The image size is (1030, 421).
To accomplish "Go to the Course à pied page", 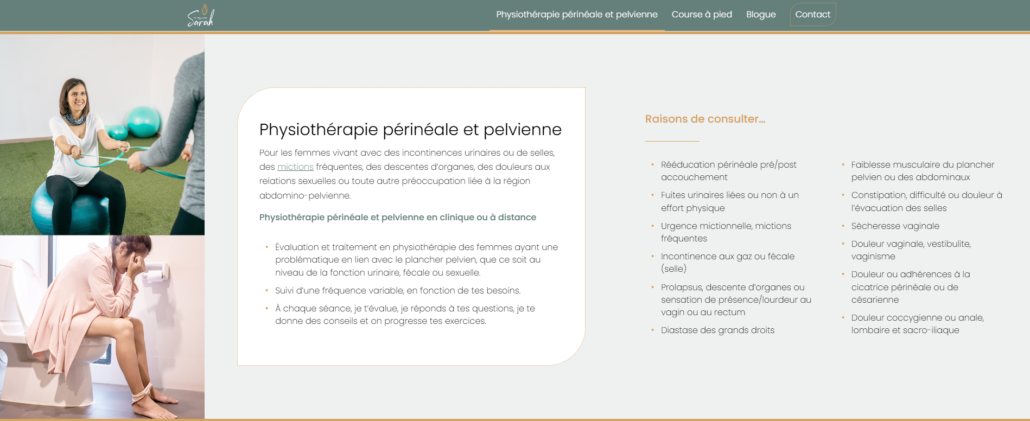I will (x=701, y=15).
